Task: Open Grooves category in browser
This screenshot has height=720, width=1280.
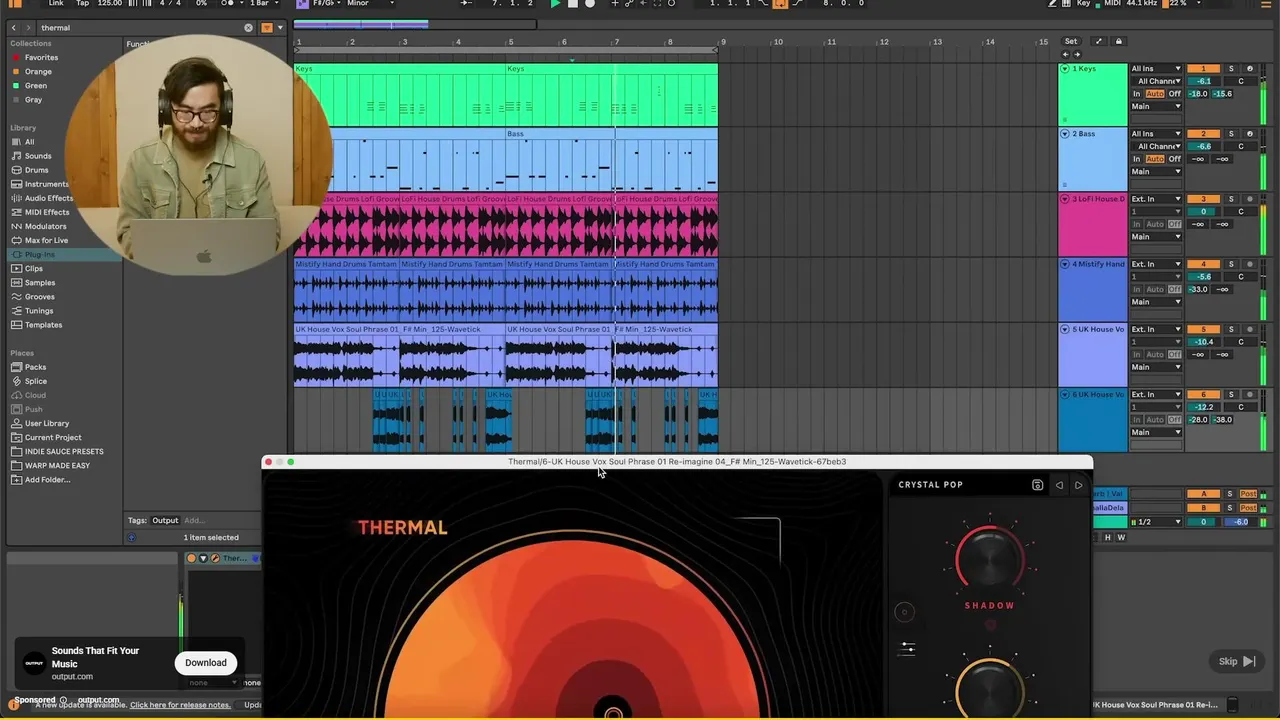Action: pos(40,297)
